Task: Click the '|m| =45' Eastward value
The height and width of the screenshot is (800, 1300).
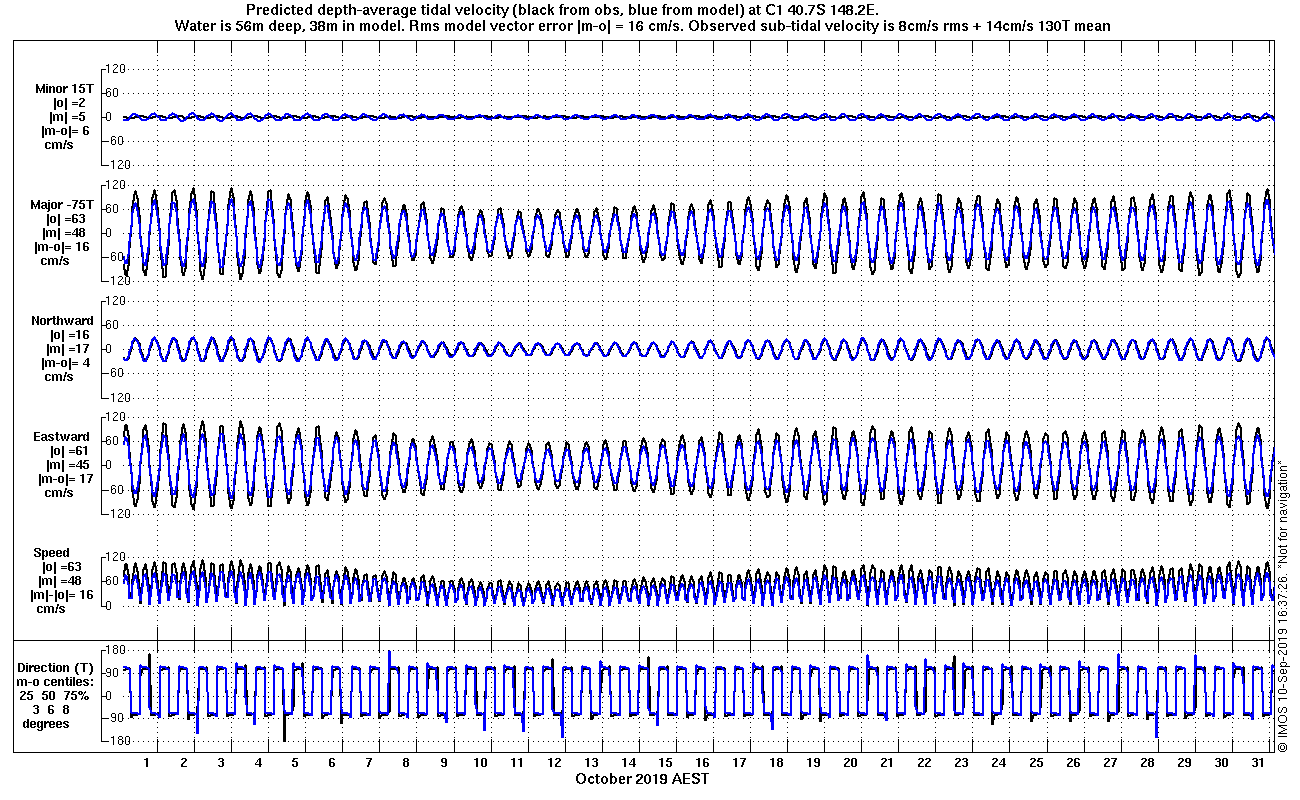Action: [69, 465]
